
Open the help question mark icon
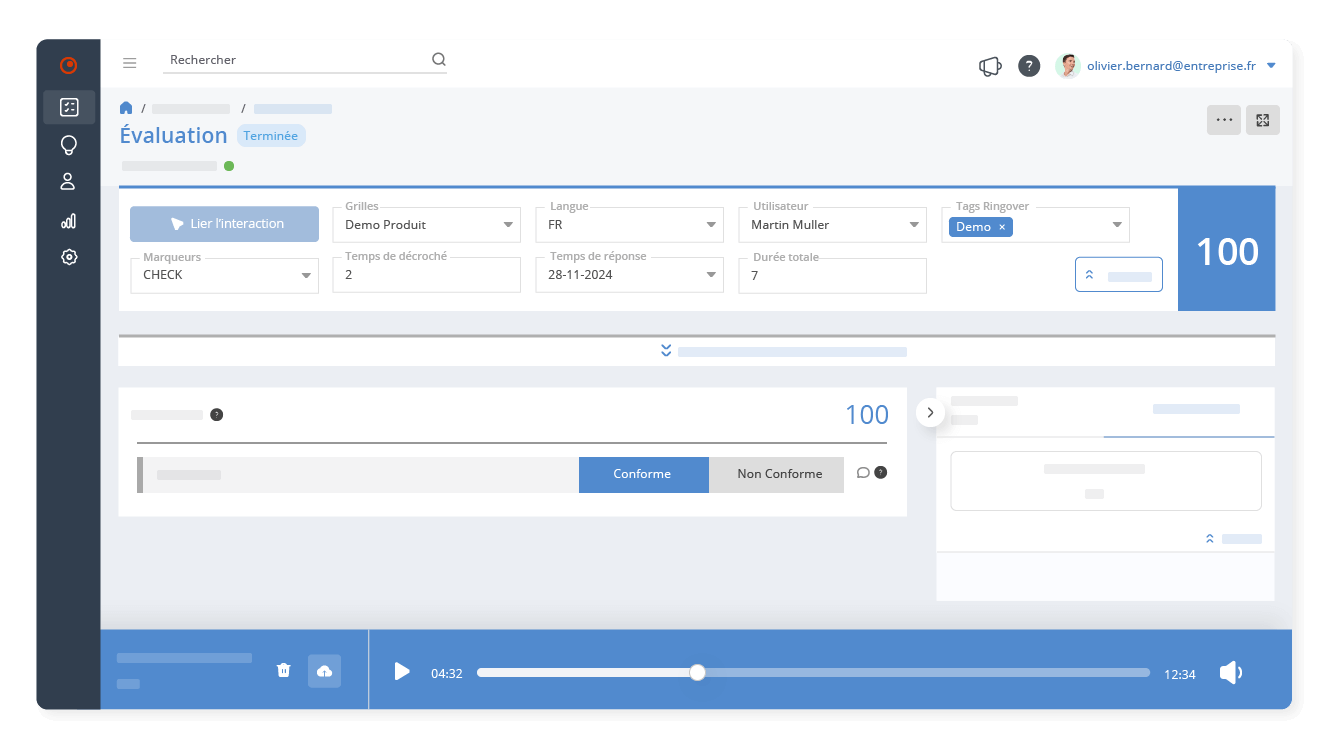click(x=1029, y=66)
